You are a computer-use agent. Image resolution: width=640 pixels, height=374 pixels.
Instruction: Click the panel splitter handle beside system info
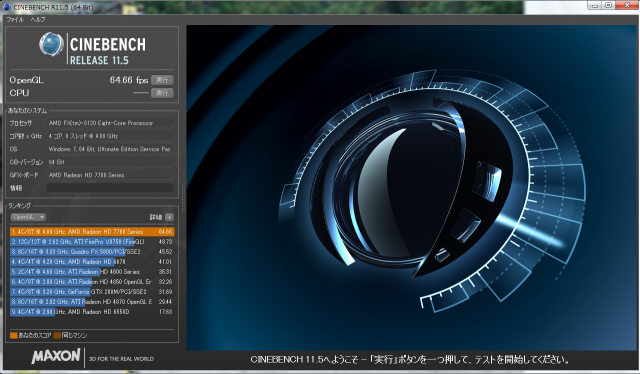coord(183,197)
